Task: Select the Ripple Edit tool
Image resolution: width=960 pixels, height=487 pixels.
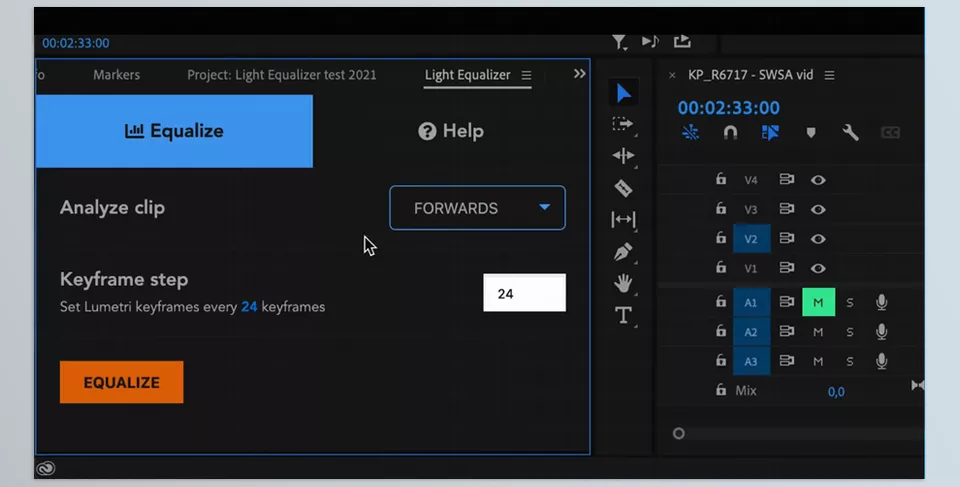Action: coord(623,156)
